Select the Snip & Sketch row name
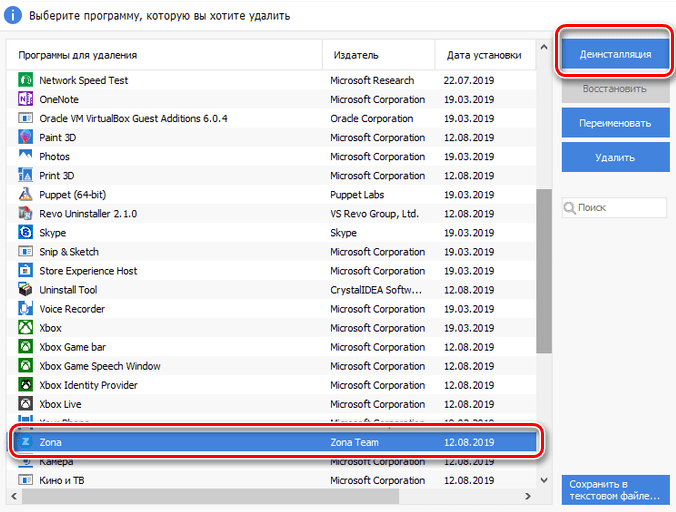The width and height of the screenshot is (676, 512). click(x=69, y=252)
